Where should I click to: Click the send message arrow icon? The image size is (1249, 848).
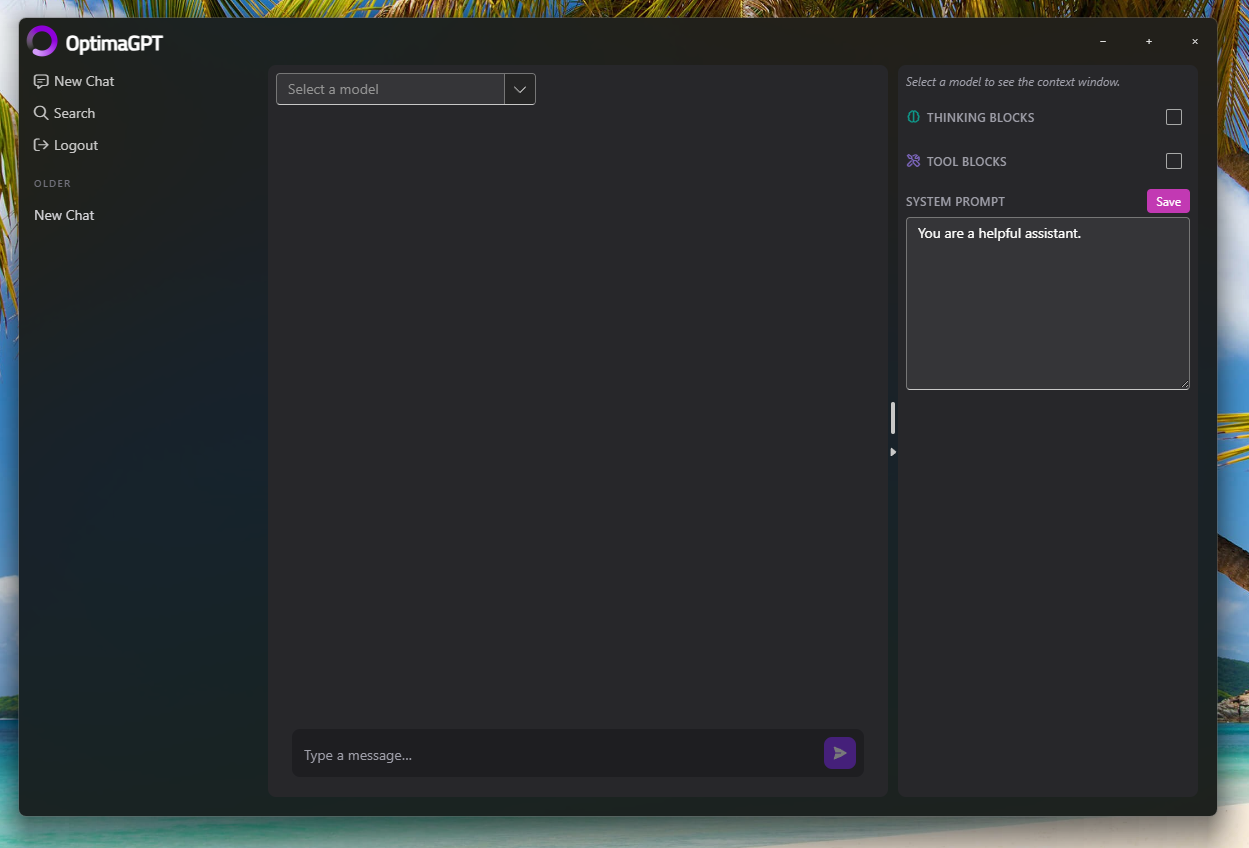click(x=839, y=753)
